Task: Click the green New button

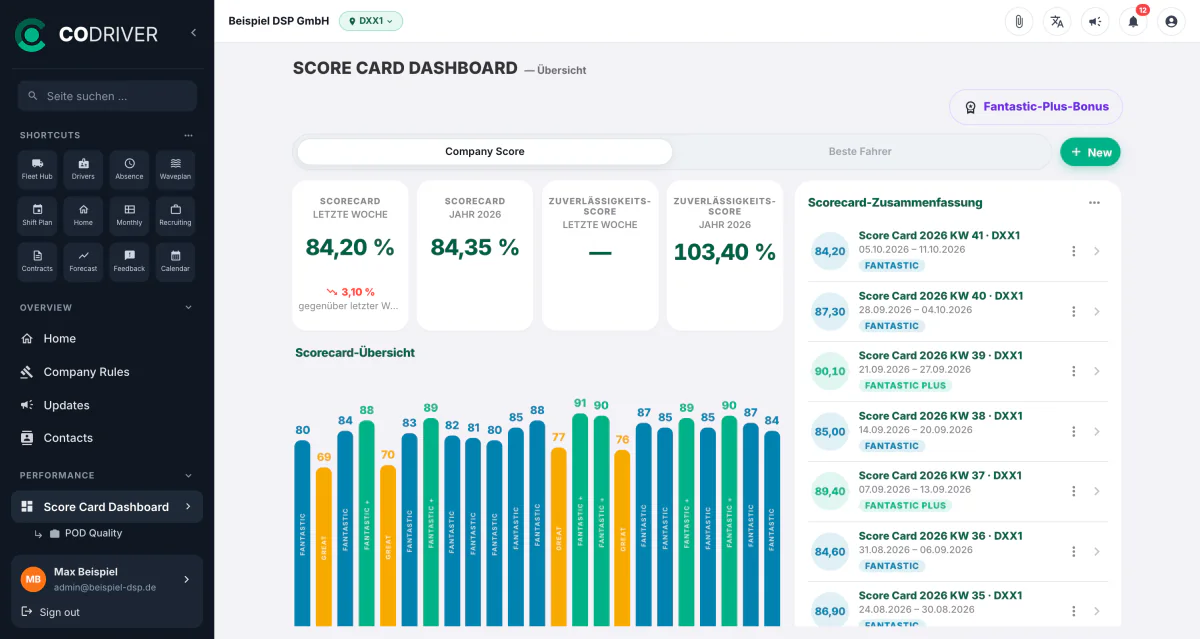Action: pos(1090,152)
